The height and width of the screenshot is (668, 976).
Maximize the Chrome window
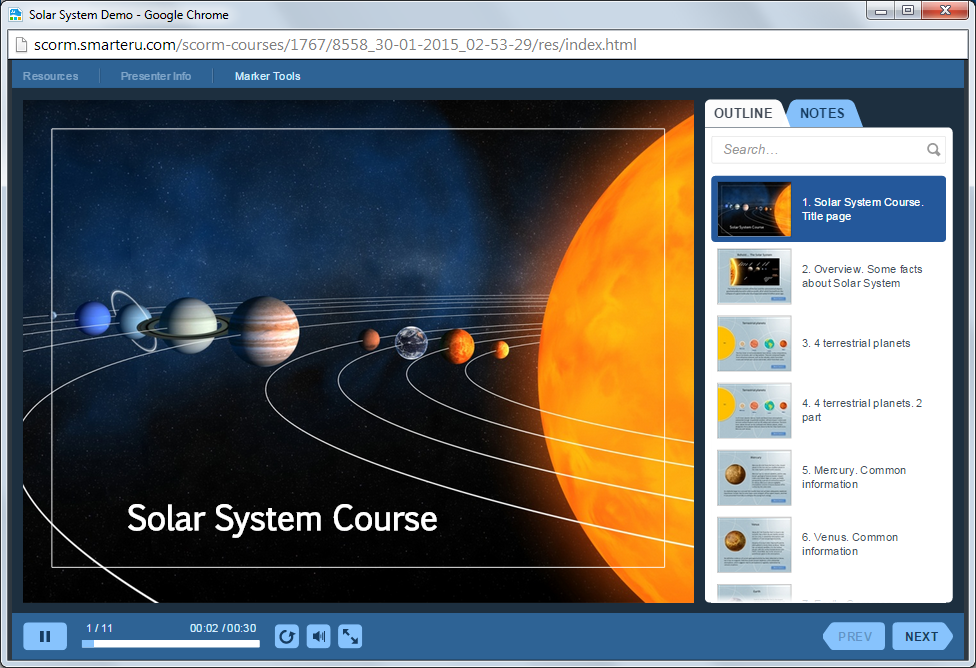click(x=908, y=11)
